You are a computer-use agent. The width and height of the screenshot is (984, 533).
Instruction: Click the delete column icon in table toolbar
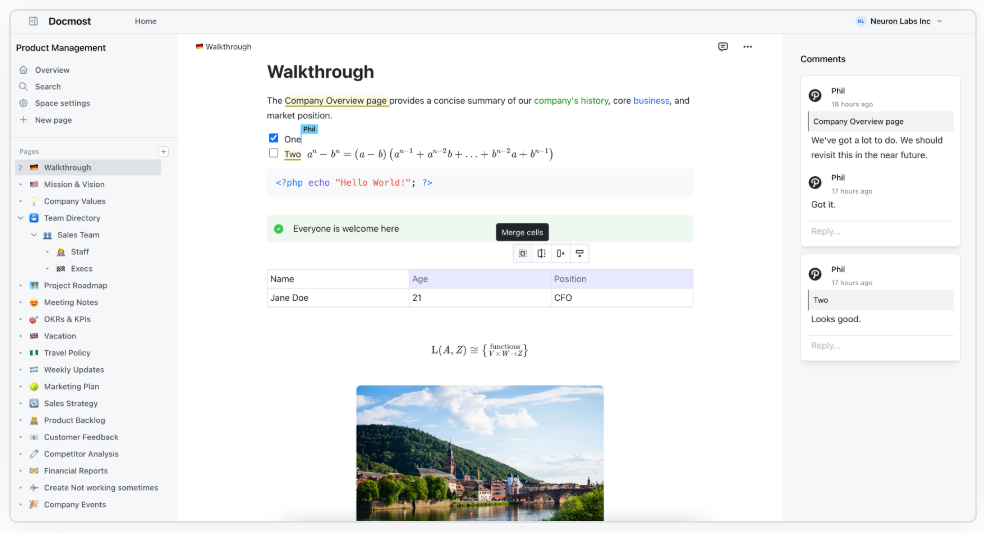[x=560, y=254]
